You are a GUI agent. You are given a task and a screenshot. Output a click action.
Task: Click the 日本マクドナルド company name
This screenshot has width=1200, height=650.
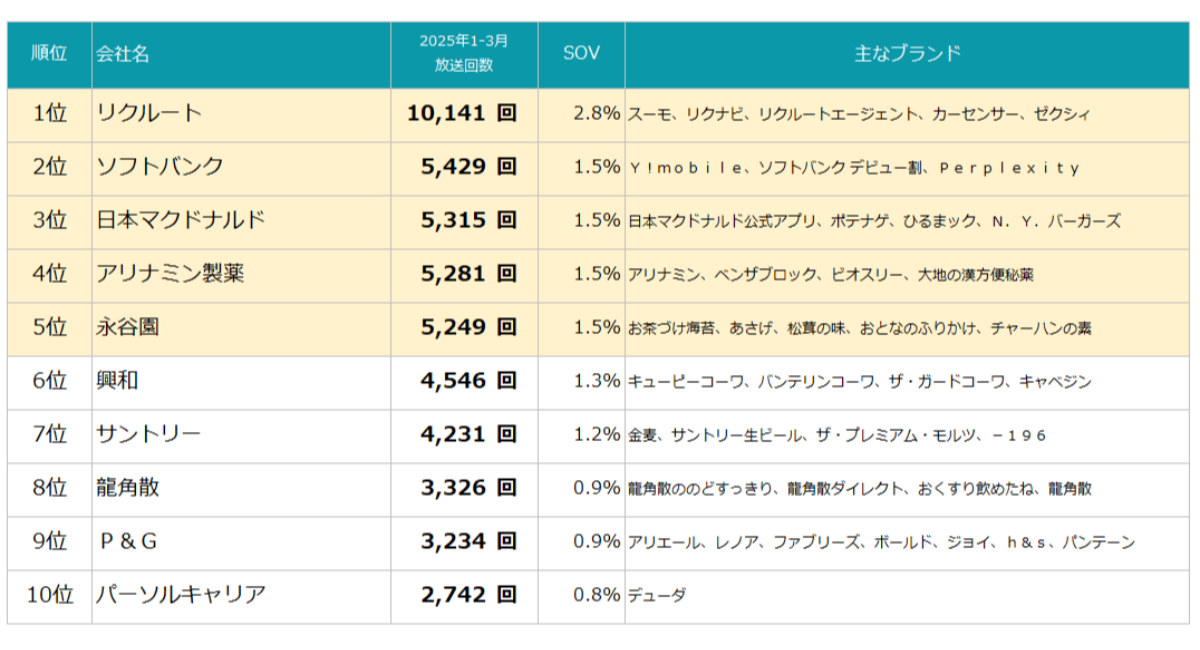click(181, 221)
